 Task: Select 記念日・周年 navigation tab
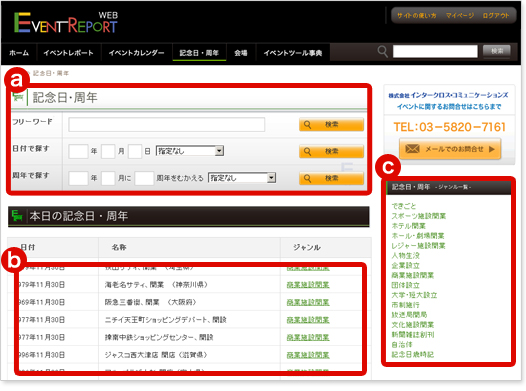(x=199, y=53)
